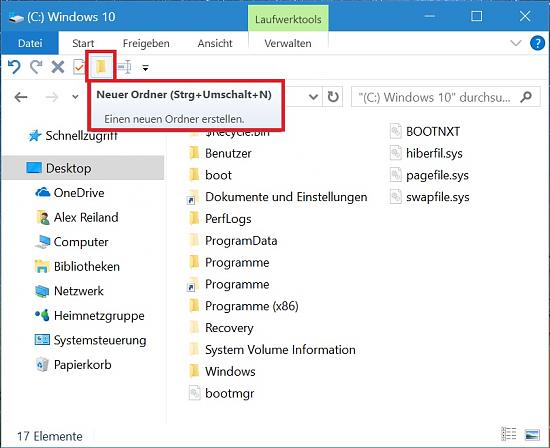
Task: Select Papierkorb in the navigation pane
Action: pyautogui.click(x=82, y=365)
